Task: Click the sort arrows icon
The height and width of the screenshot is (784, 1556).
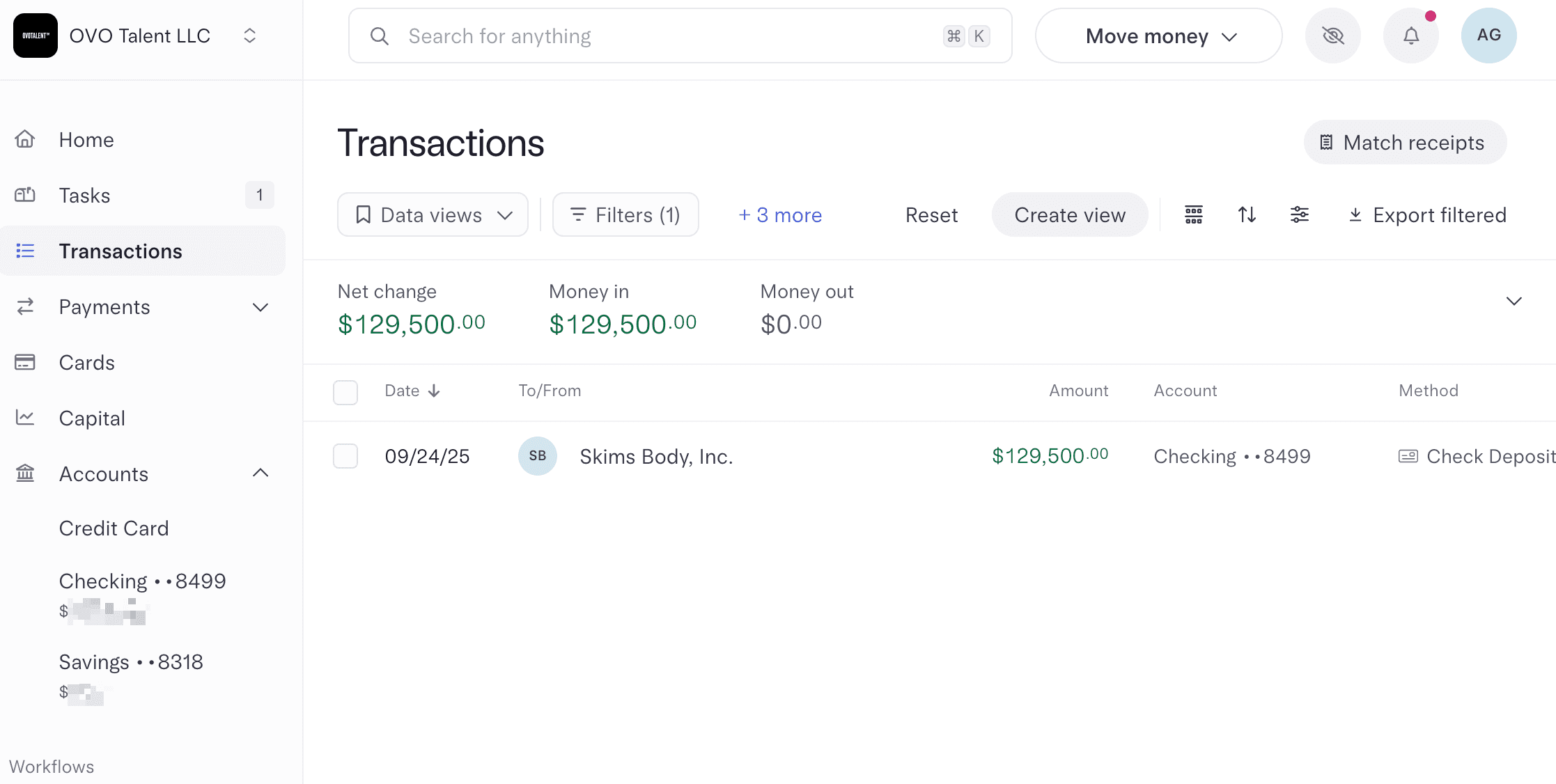Action: [x=1247, y=215]
